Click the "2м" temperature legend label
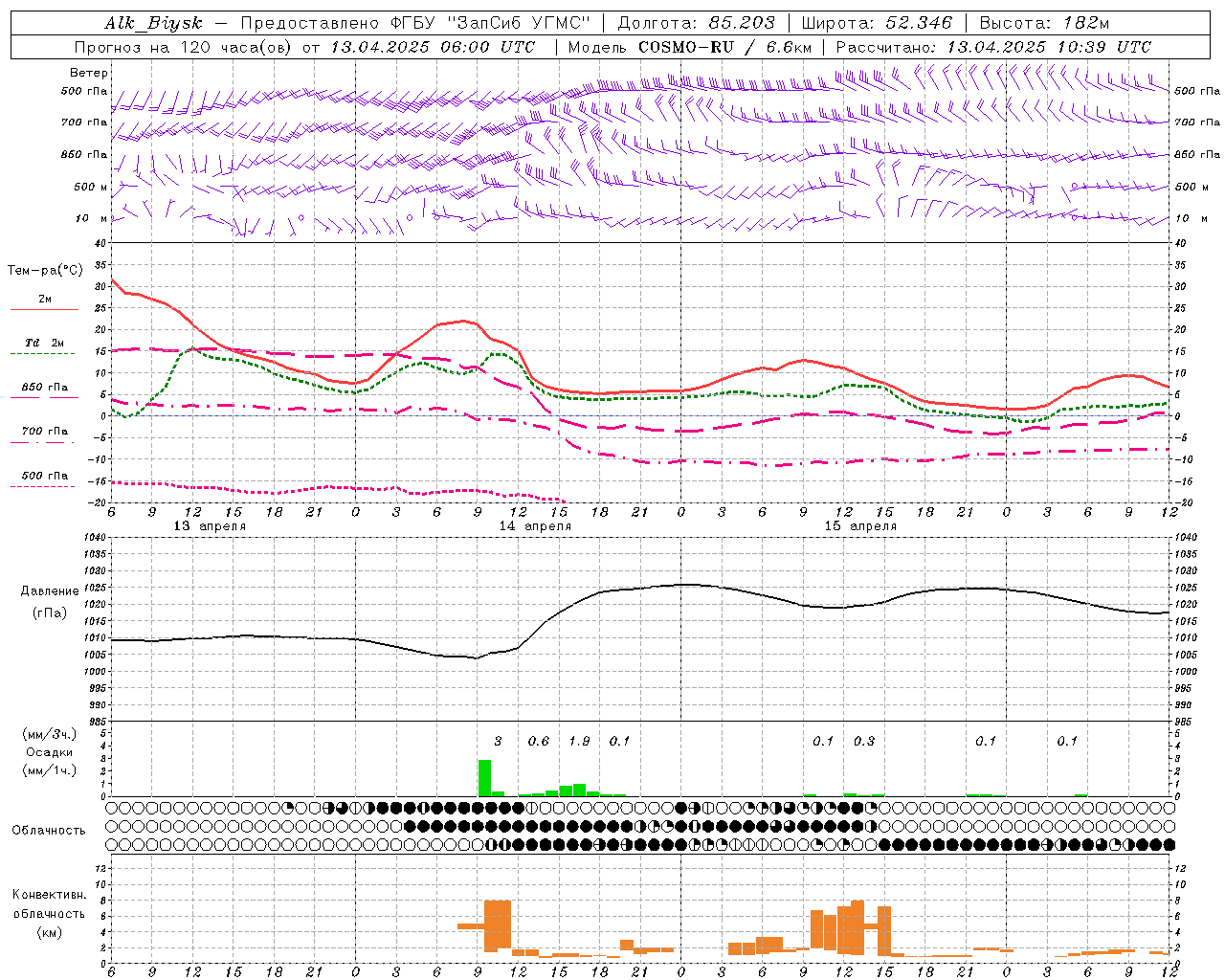This screenshot has height=980, width=1225. [x=45, y=300]
